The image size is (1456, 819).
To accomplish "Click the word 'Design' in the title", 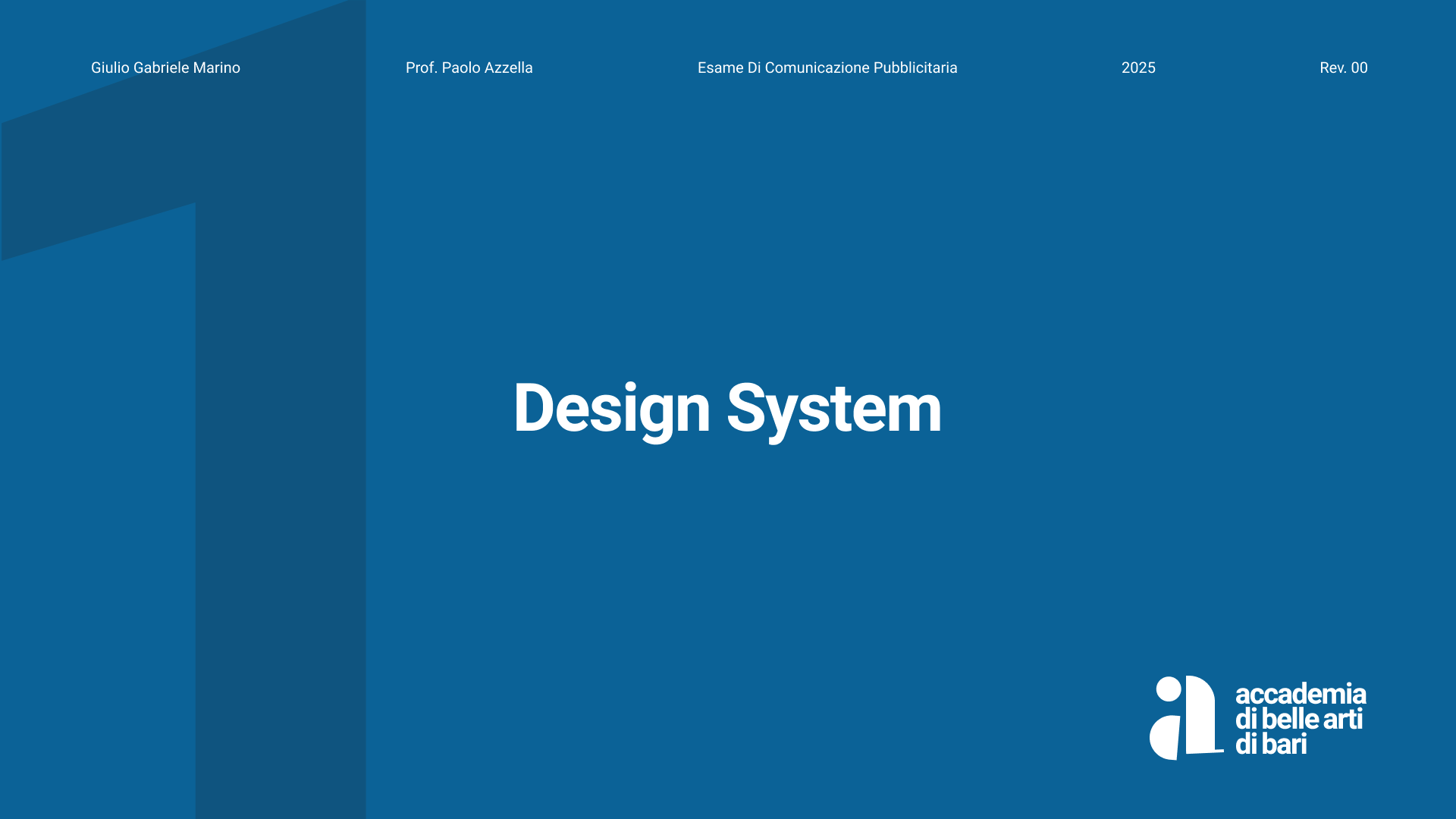I will pyautogui.click(x=611, y=409).
